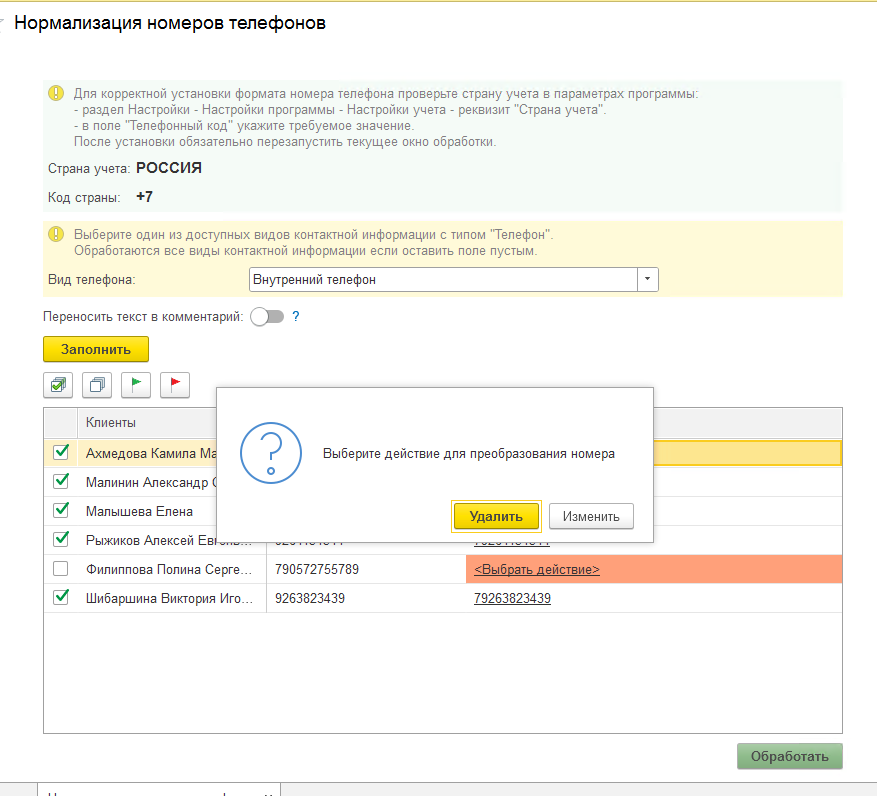Click the check all rows icon
The width and height of the screenshot is (877, 796).
coord(58,384)
